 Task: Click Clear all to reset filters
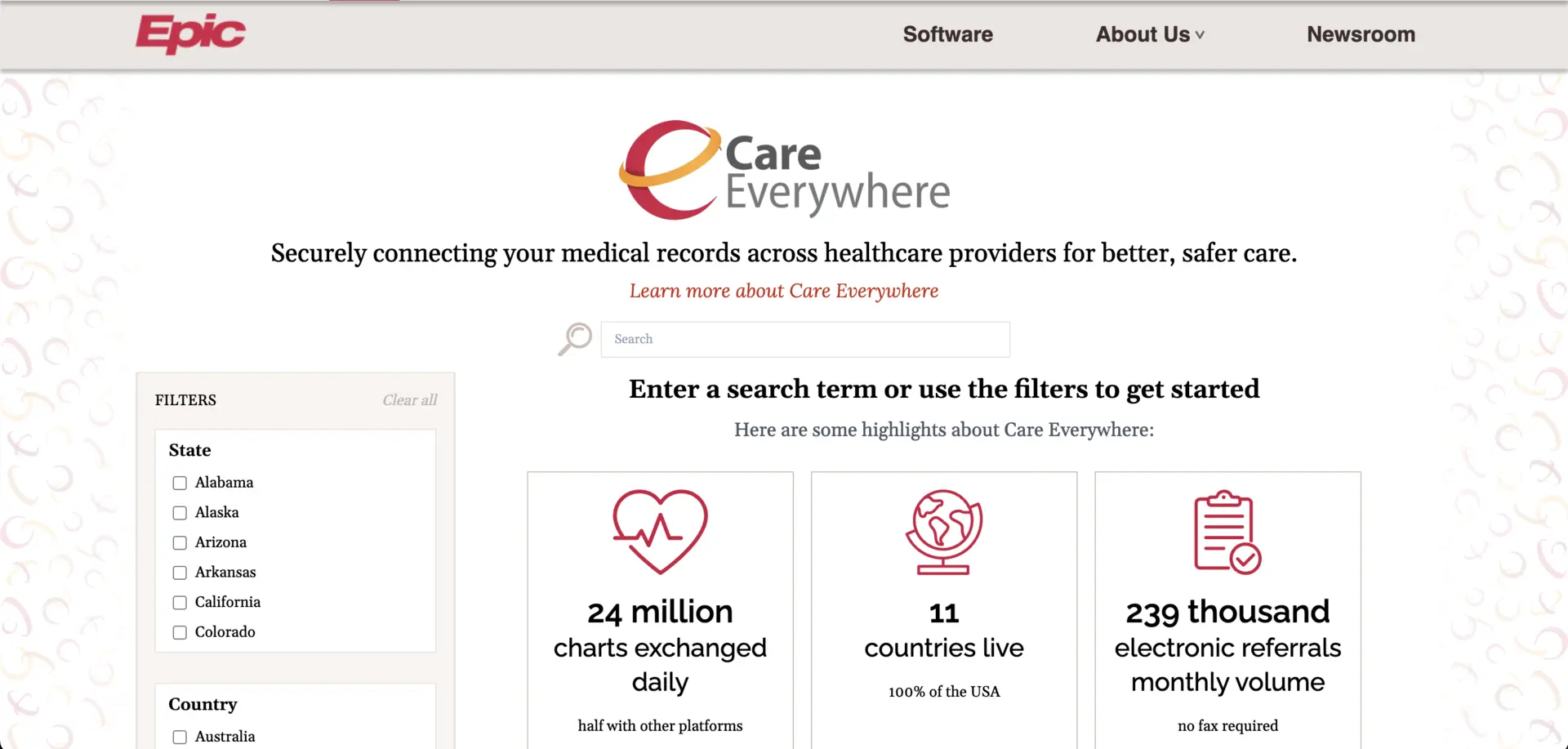pos(409,399)
